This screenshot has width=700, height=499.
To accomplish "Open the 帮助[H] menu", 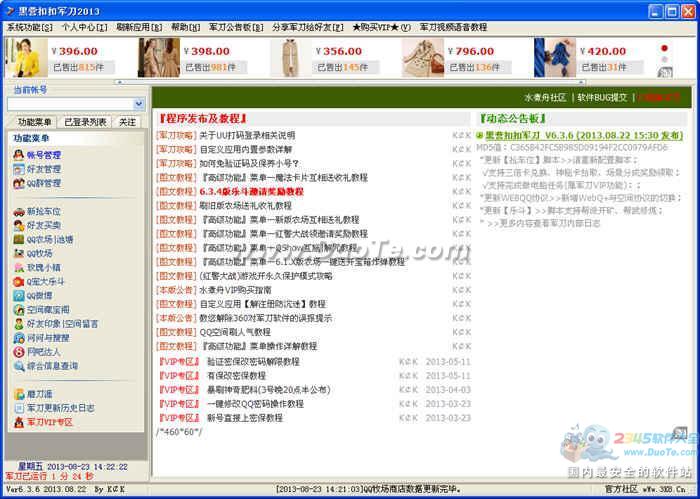I will tap(186, 27).
